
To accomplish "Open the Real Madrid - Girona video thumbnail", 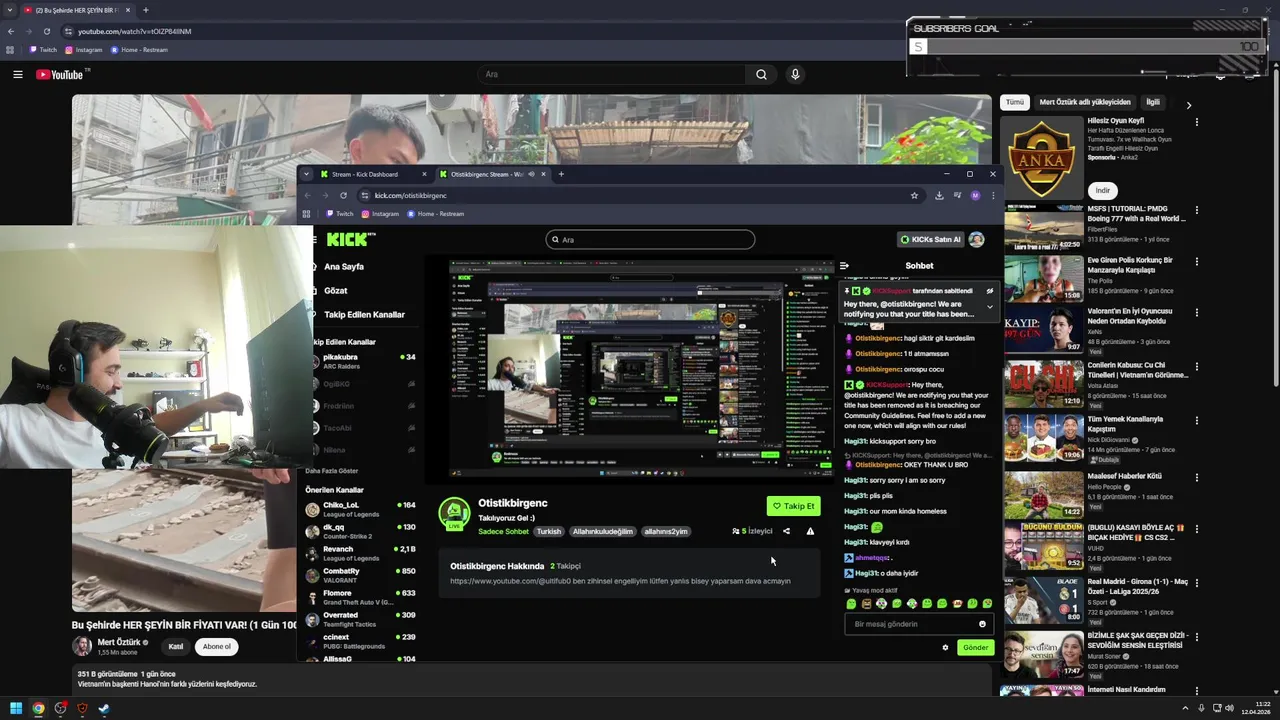I will coord(1043,599).
